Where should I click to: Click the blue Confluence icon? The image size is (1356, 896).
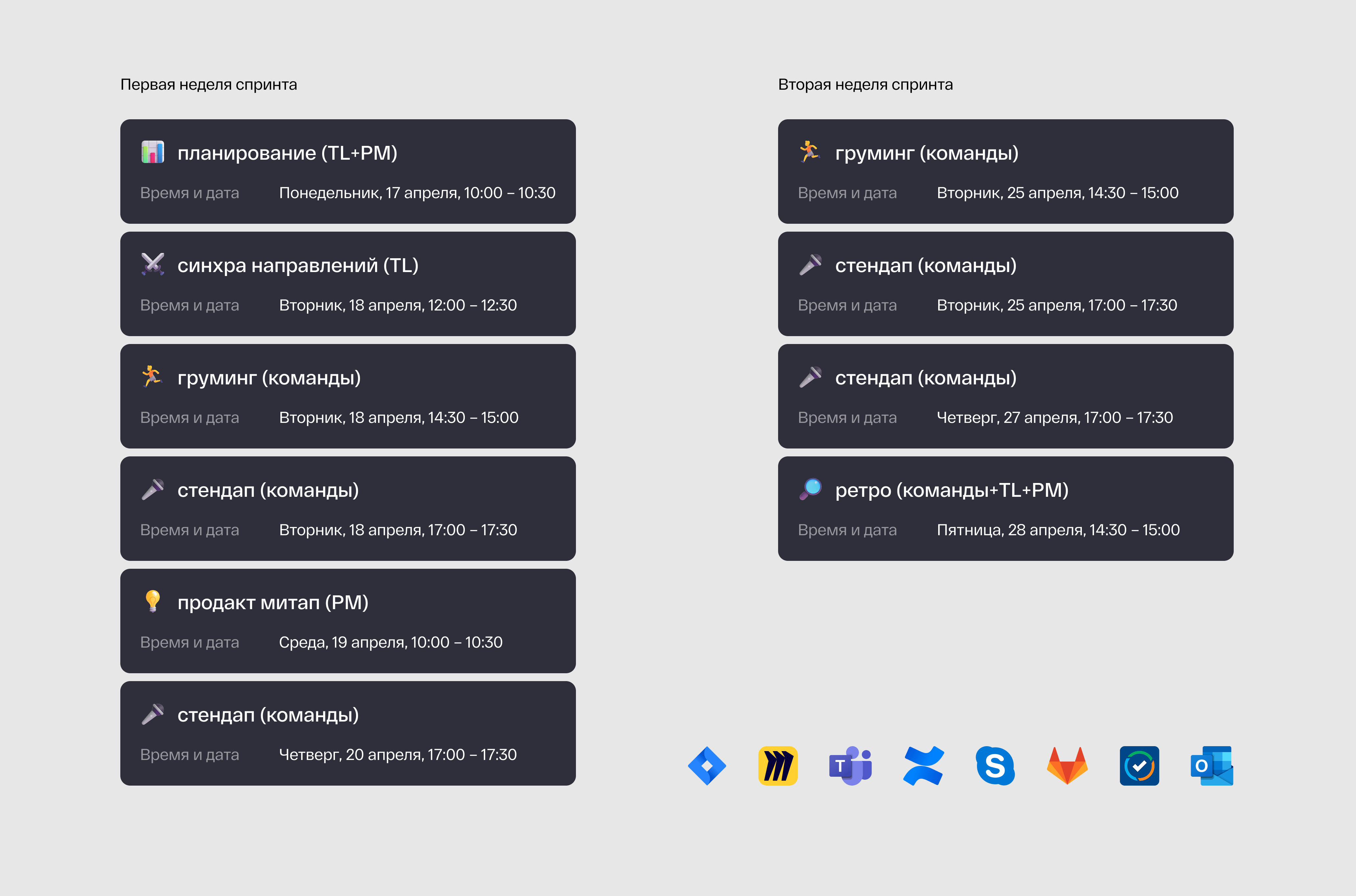(x=923, y=766)
